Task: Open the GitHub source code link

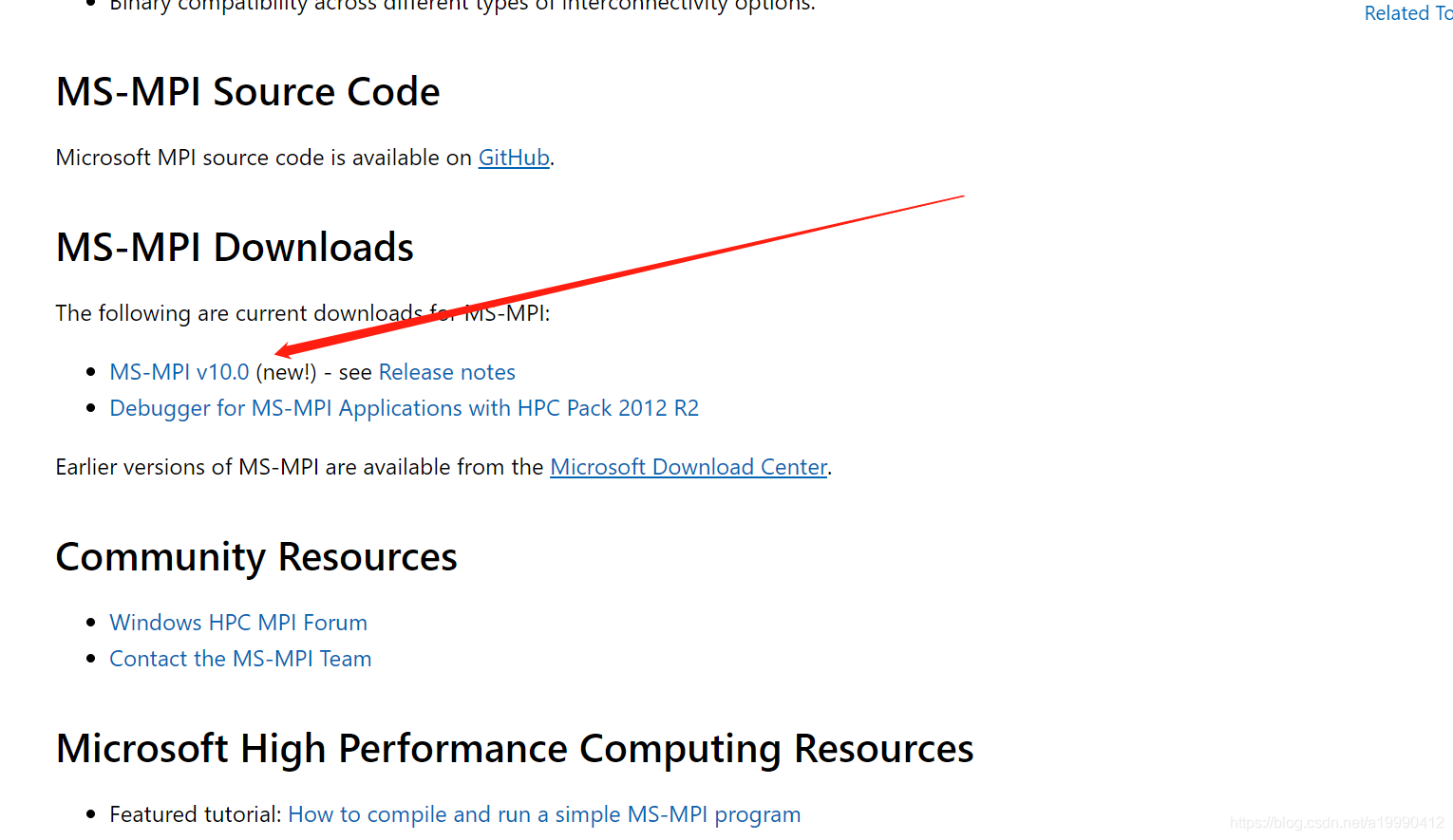Action: tap(514, 158)
